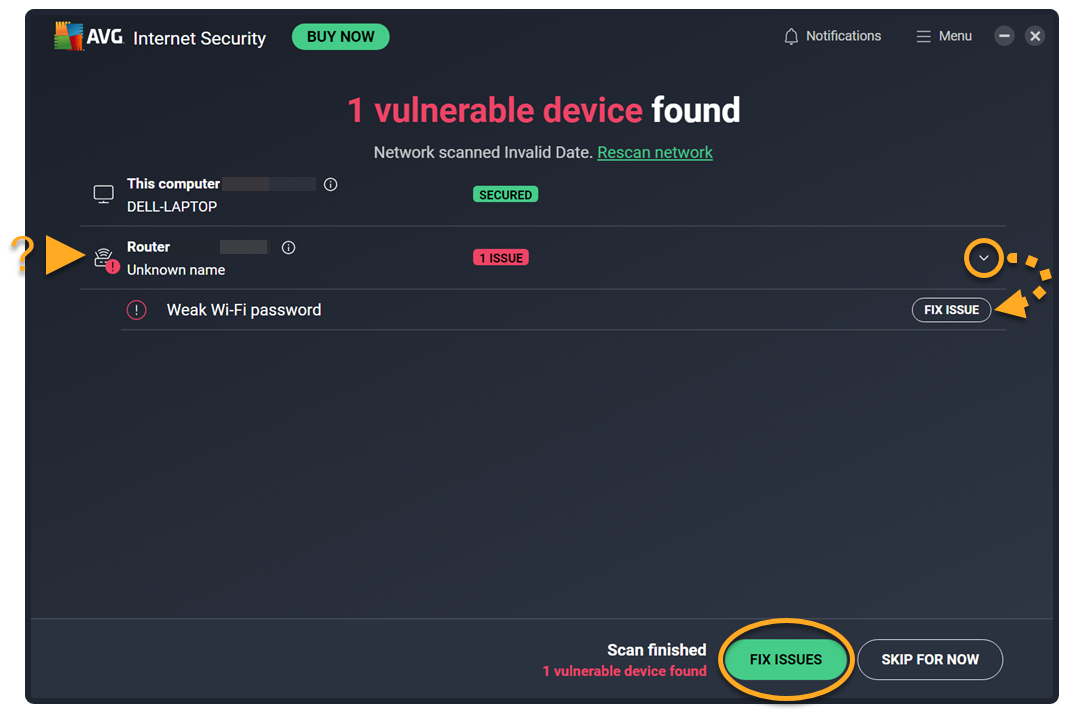Open info icon beside Router
Viewport: 1071px width, 712px height.
[289, 248]
